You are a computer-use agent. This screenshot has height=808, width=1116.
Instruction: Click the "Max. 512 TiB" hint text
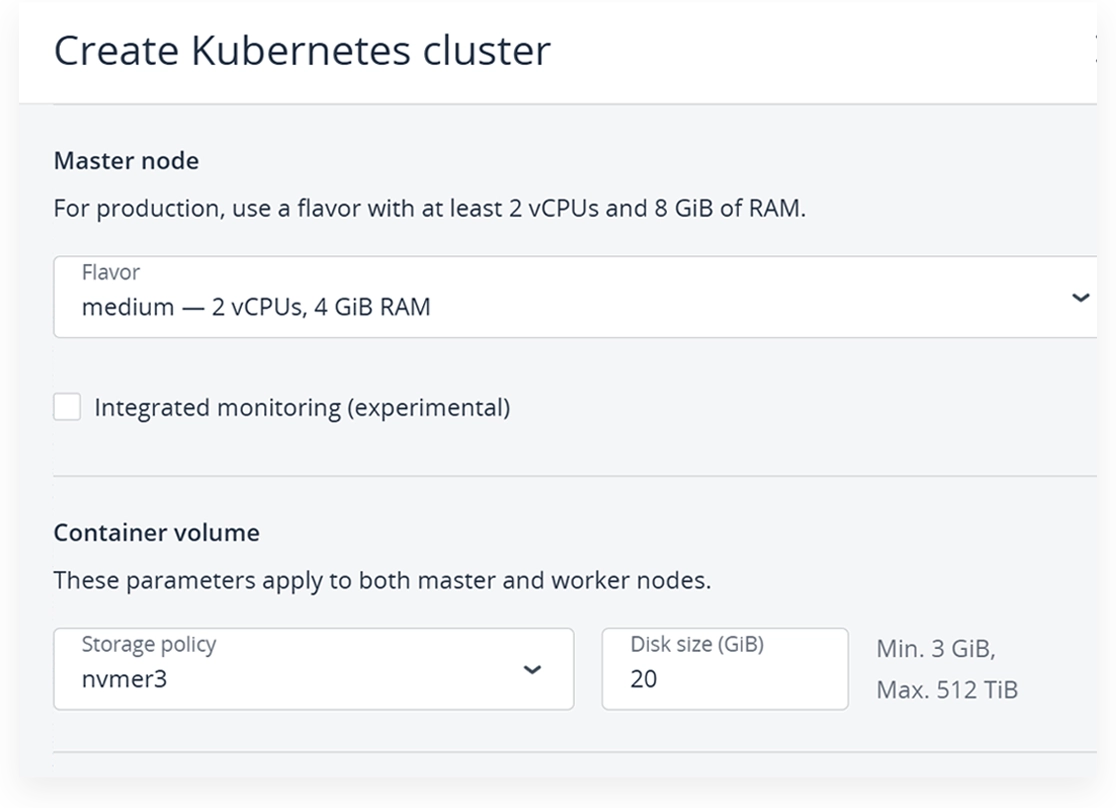click(946, 689)
